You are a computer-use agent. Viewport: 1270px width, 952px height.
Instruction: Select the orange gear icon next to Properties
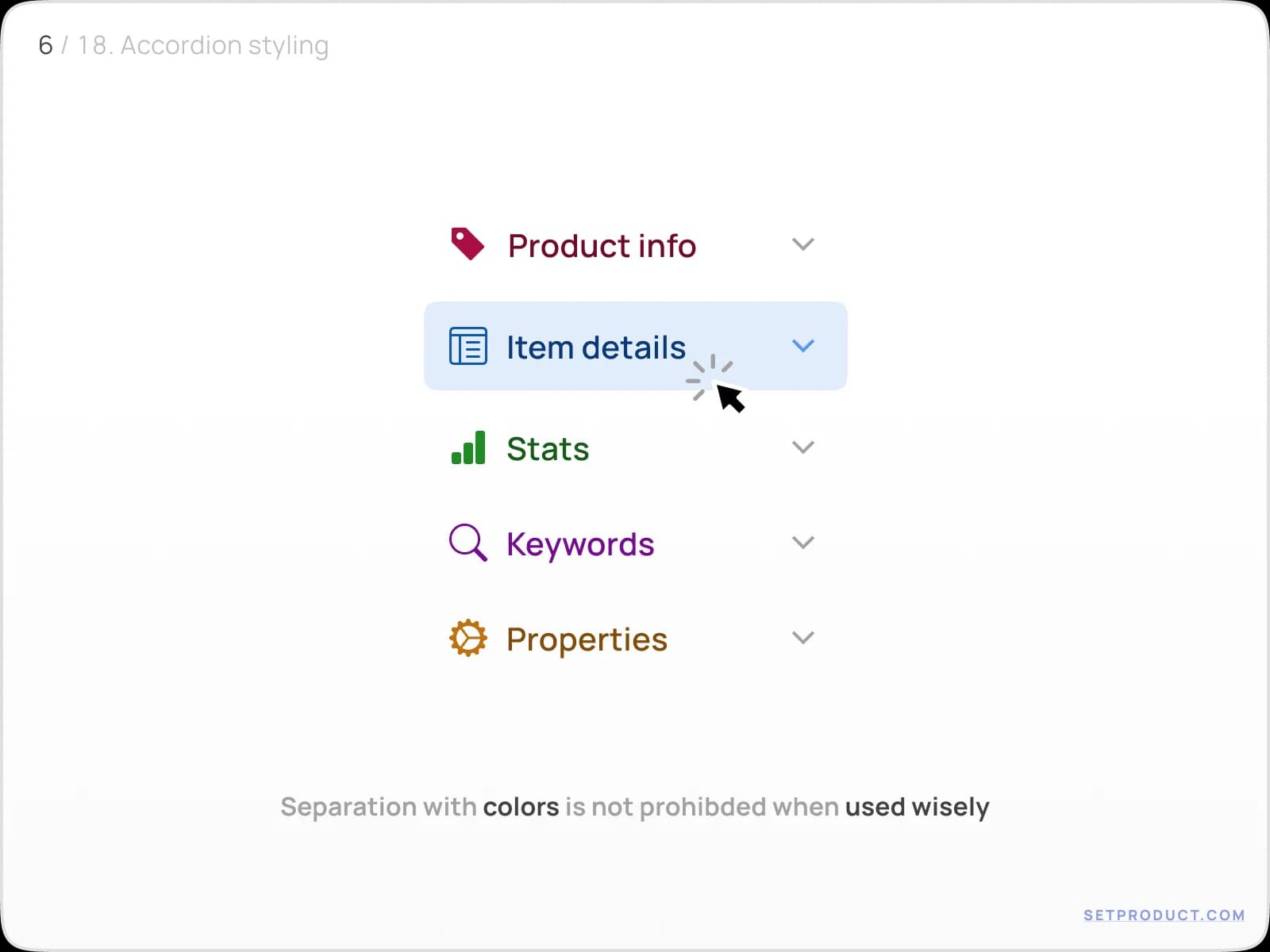tap(468, 638)
